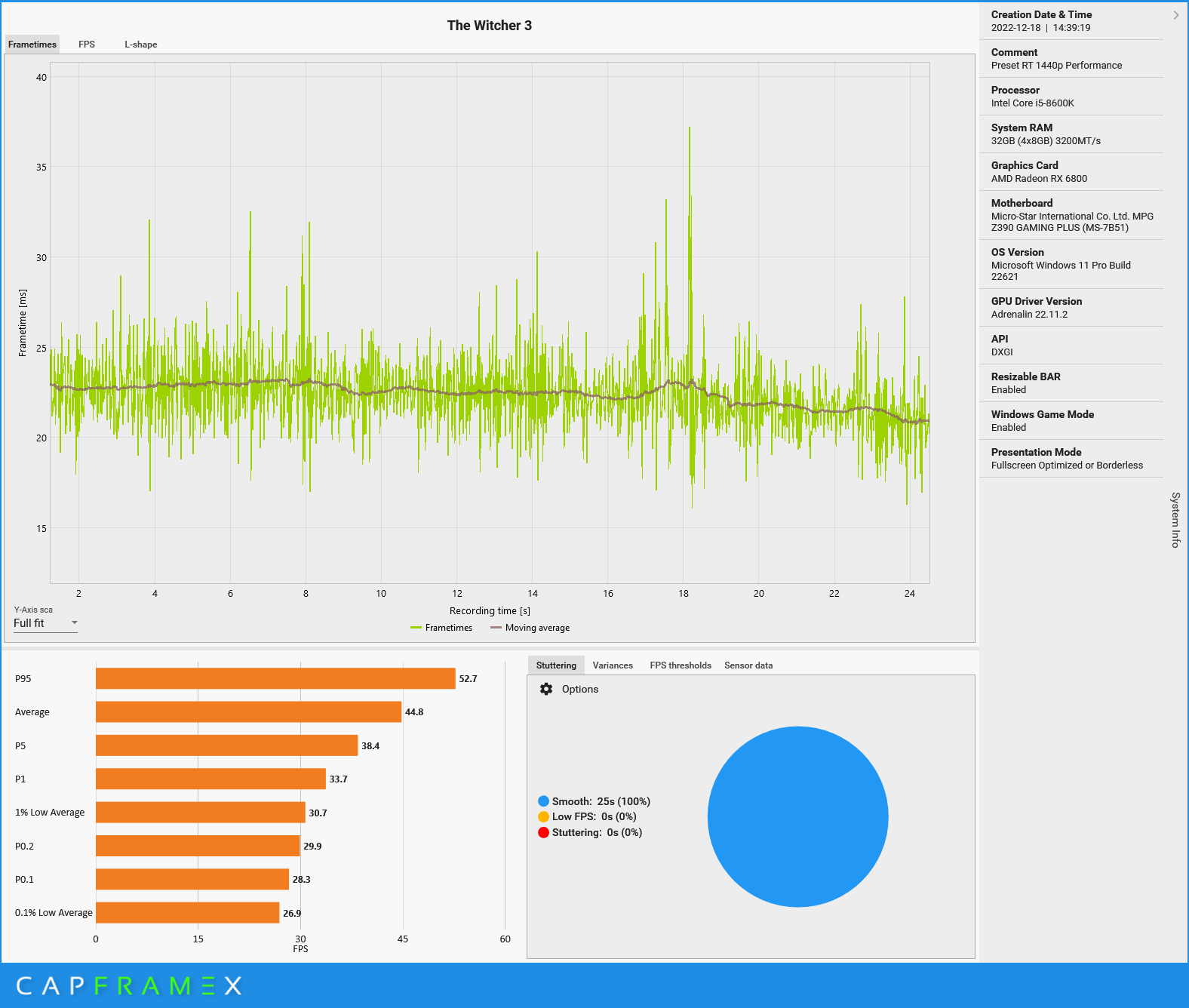
Task: Click the creation date '2022-12-18' text
Action: point(1015,28)
